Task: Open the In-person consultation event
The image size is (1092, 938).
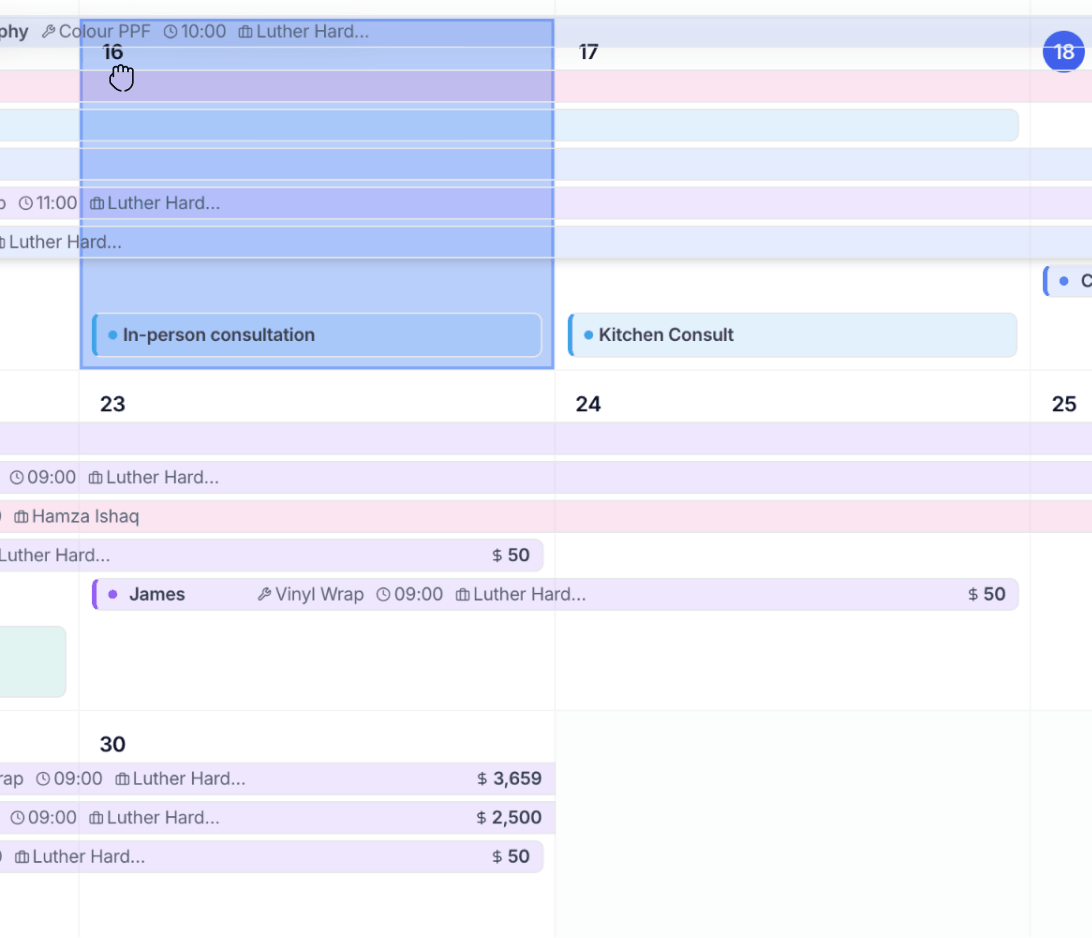Action: [x=317, y=335]
